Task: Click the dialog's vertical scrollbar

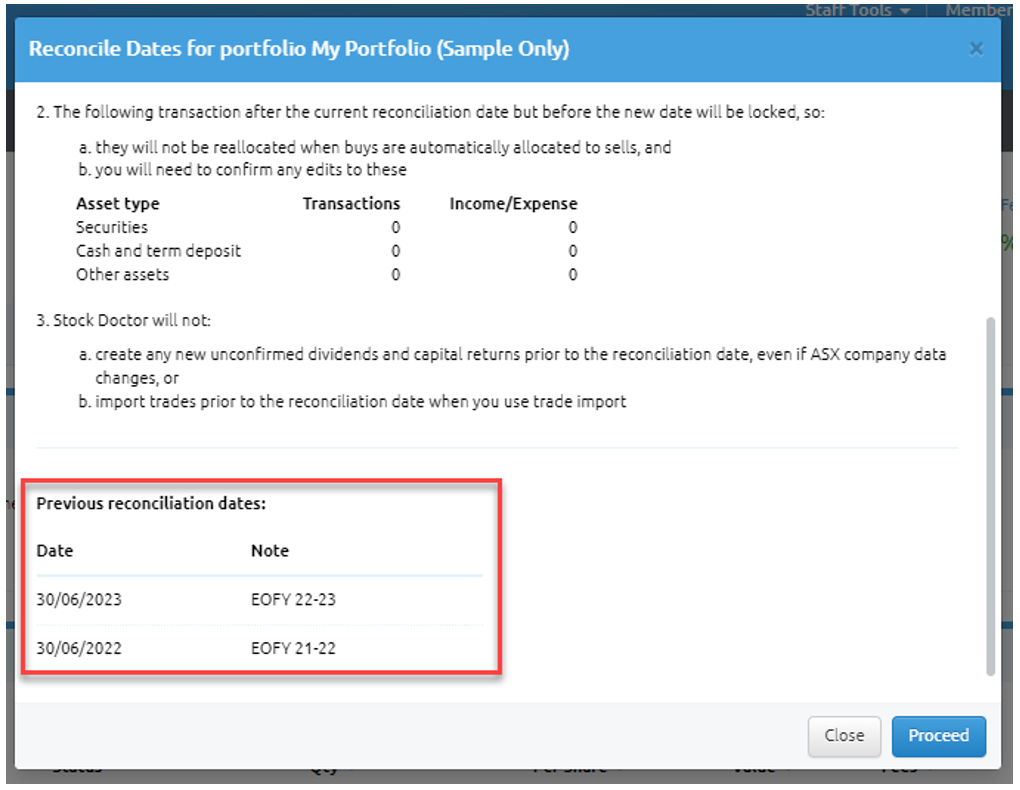Action: pyautogui.click(x=990, y=495)
